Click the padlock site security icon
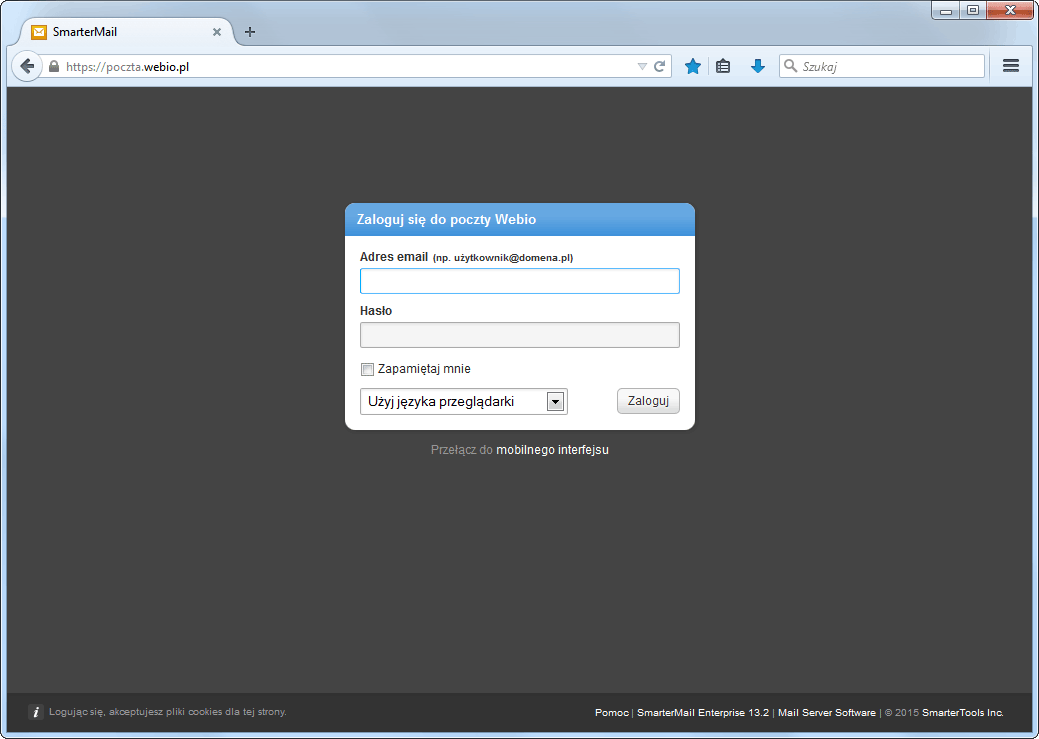Screen dimensions: 1039x739 click(54, 66)
